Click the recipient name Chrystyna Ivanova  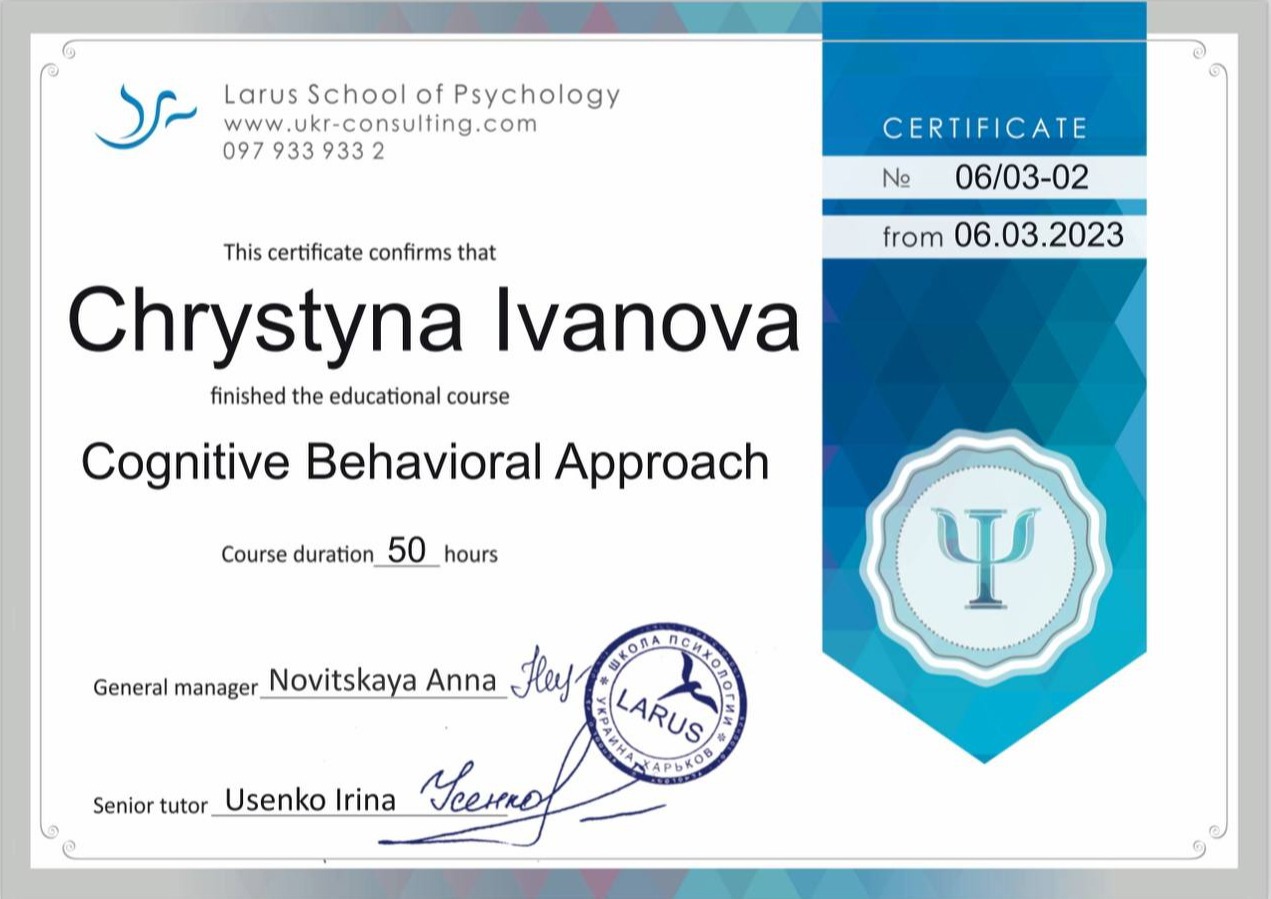[433, 320]
